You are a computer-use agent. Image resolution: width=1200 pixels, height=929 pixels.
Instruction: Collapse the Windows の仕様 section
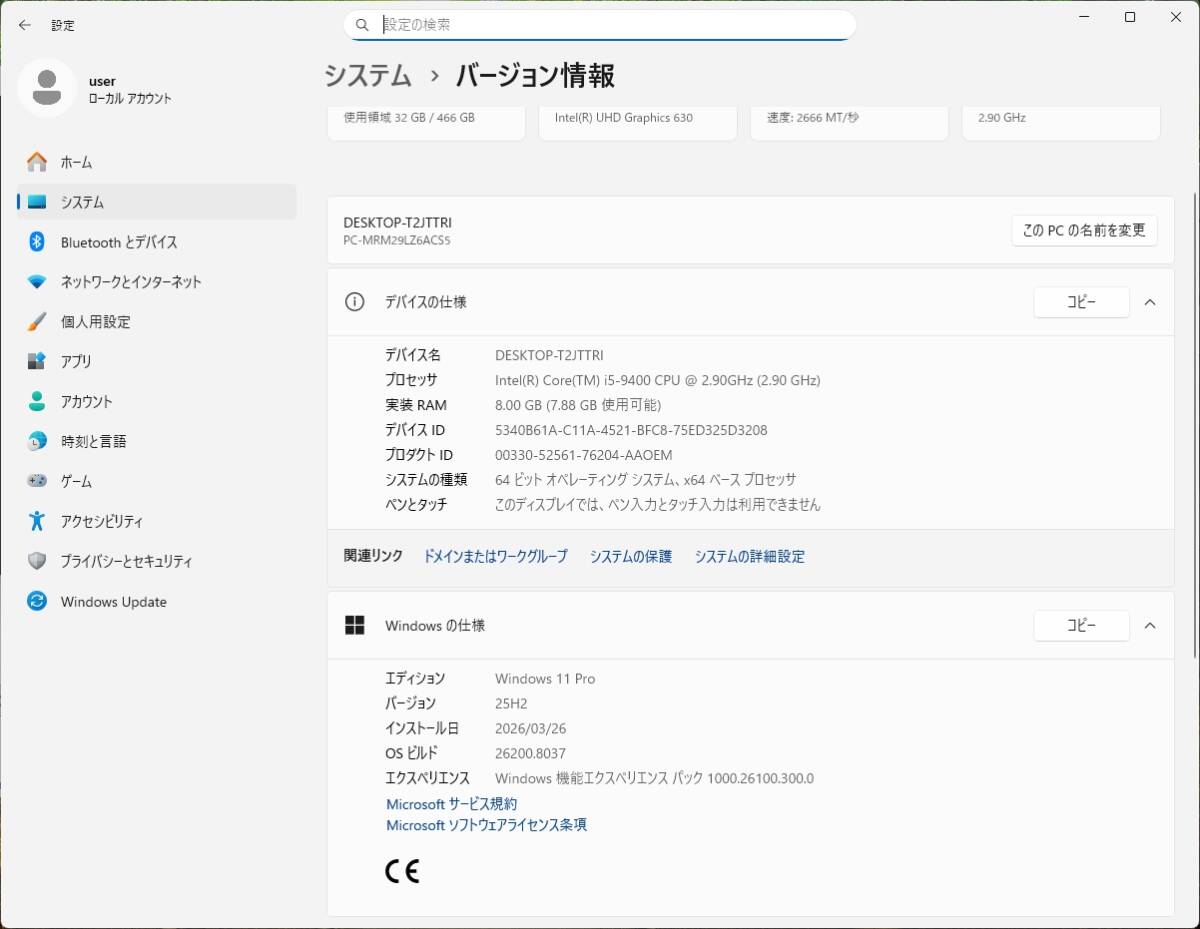pos(1150,625)
